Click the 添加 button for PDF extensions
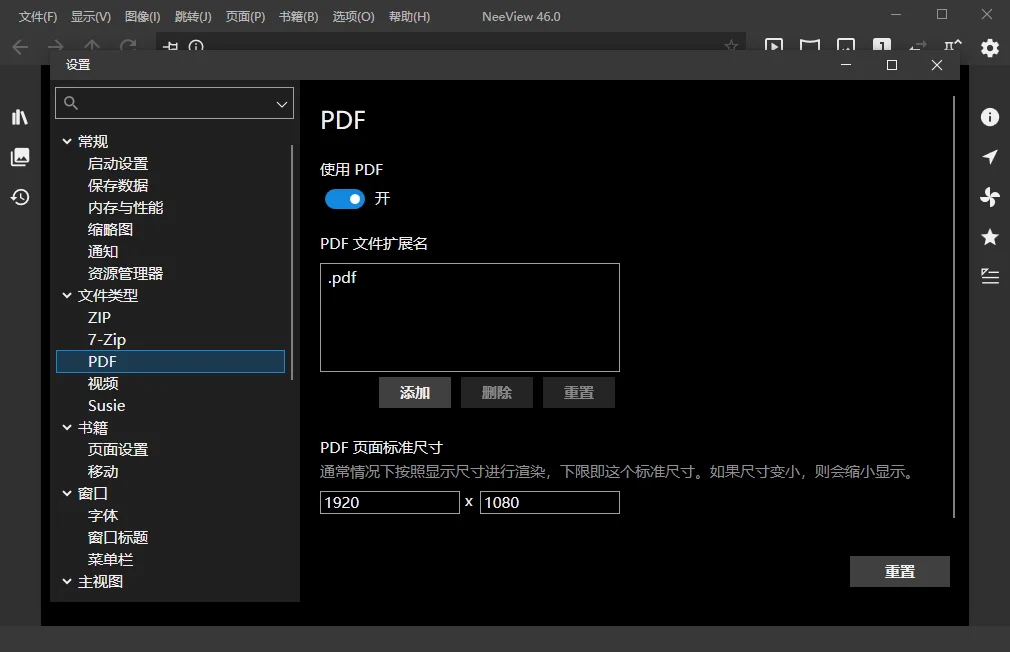 pos(415,392)
